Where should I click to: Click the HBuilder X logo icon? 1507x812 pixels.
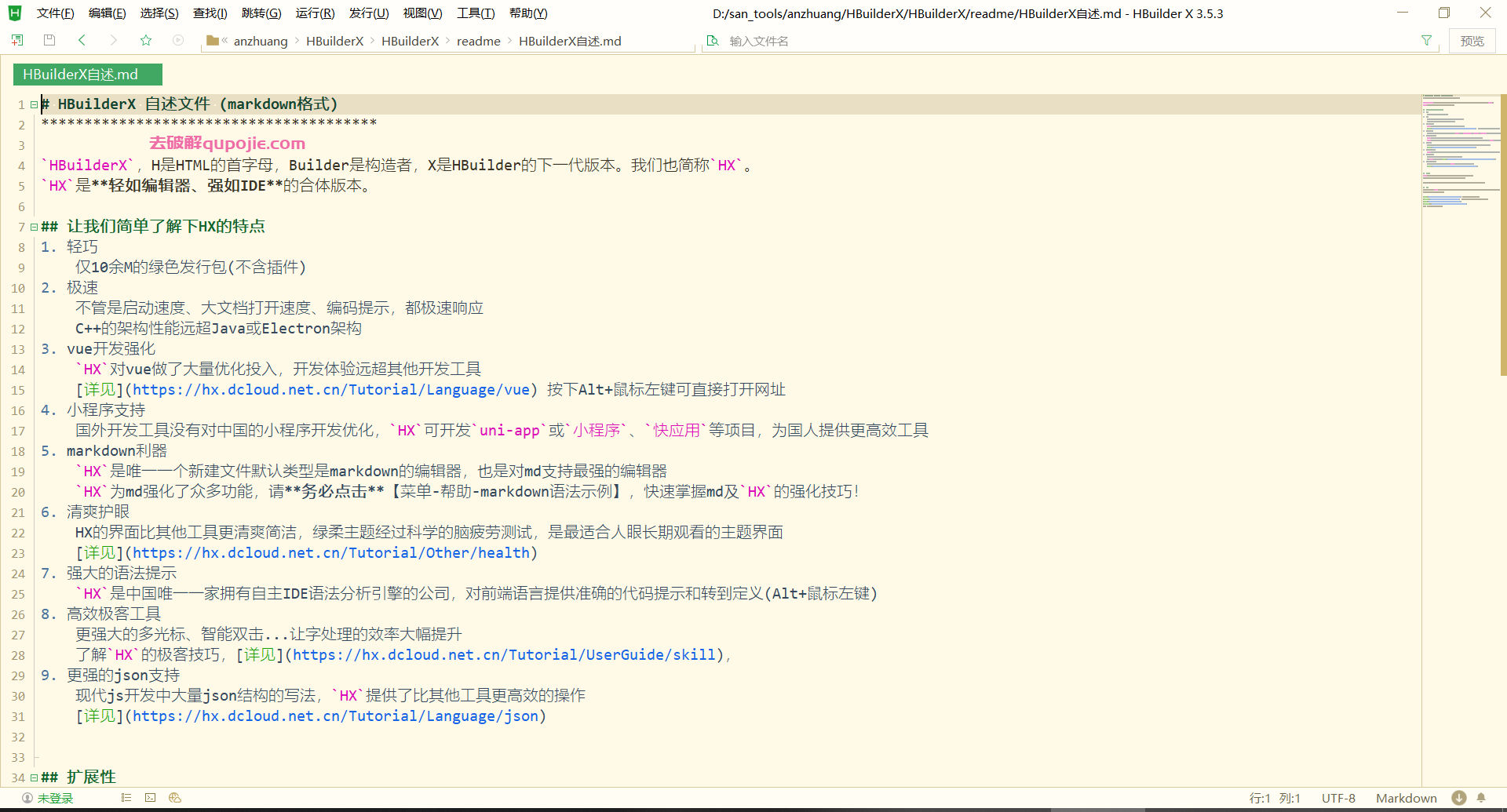(14, 13)
